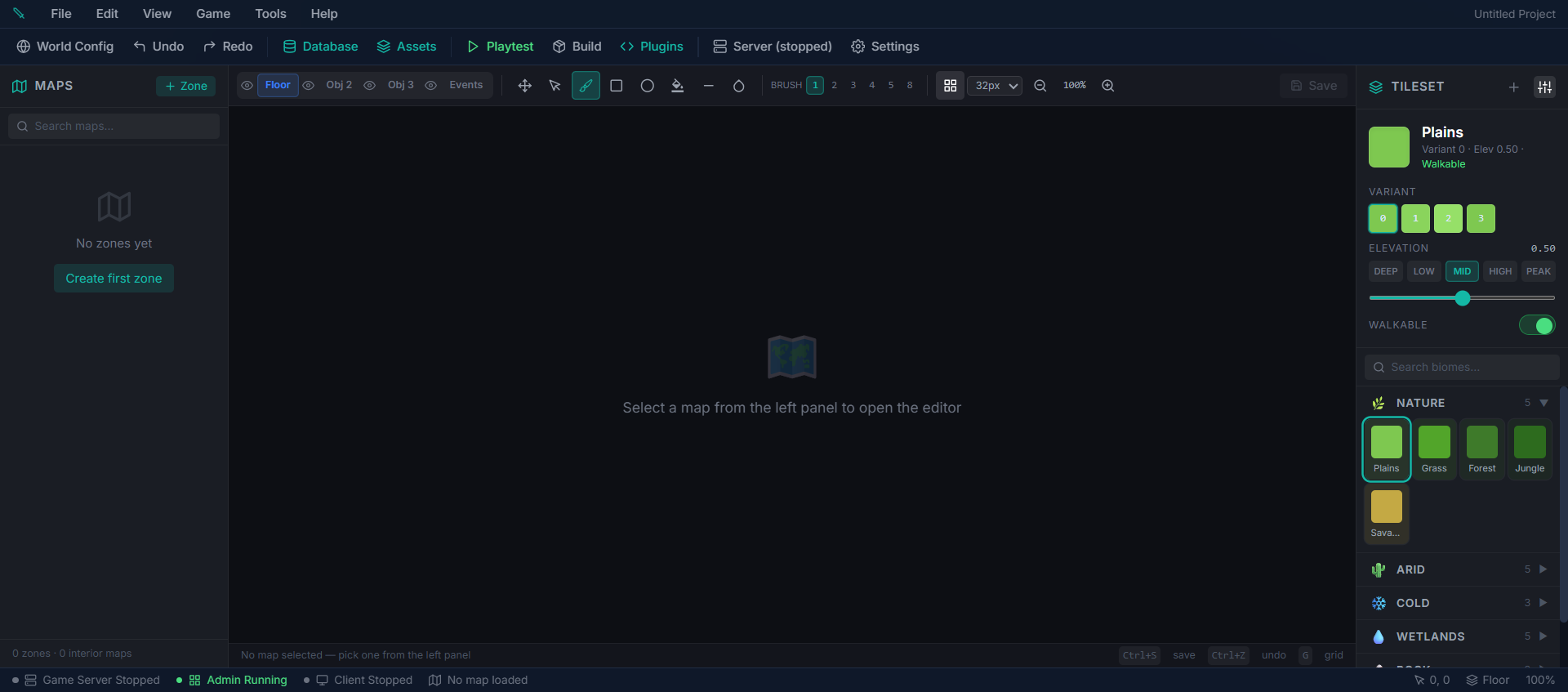The width and height of the screenshot is (1568, 692).
Task: Click the app logo icon
Action: click(x=19, y=13)
